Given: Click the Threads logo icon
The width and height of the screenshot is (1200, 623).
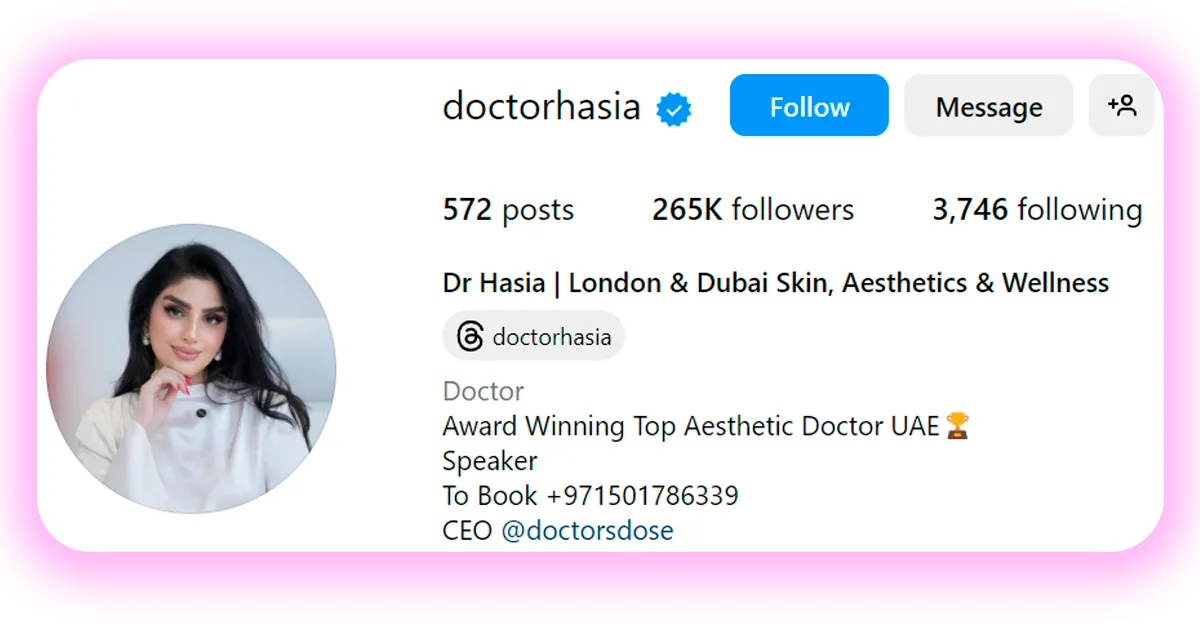Looking at the screenshot, I should click(470, 337).
